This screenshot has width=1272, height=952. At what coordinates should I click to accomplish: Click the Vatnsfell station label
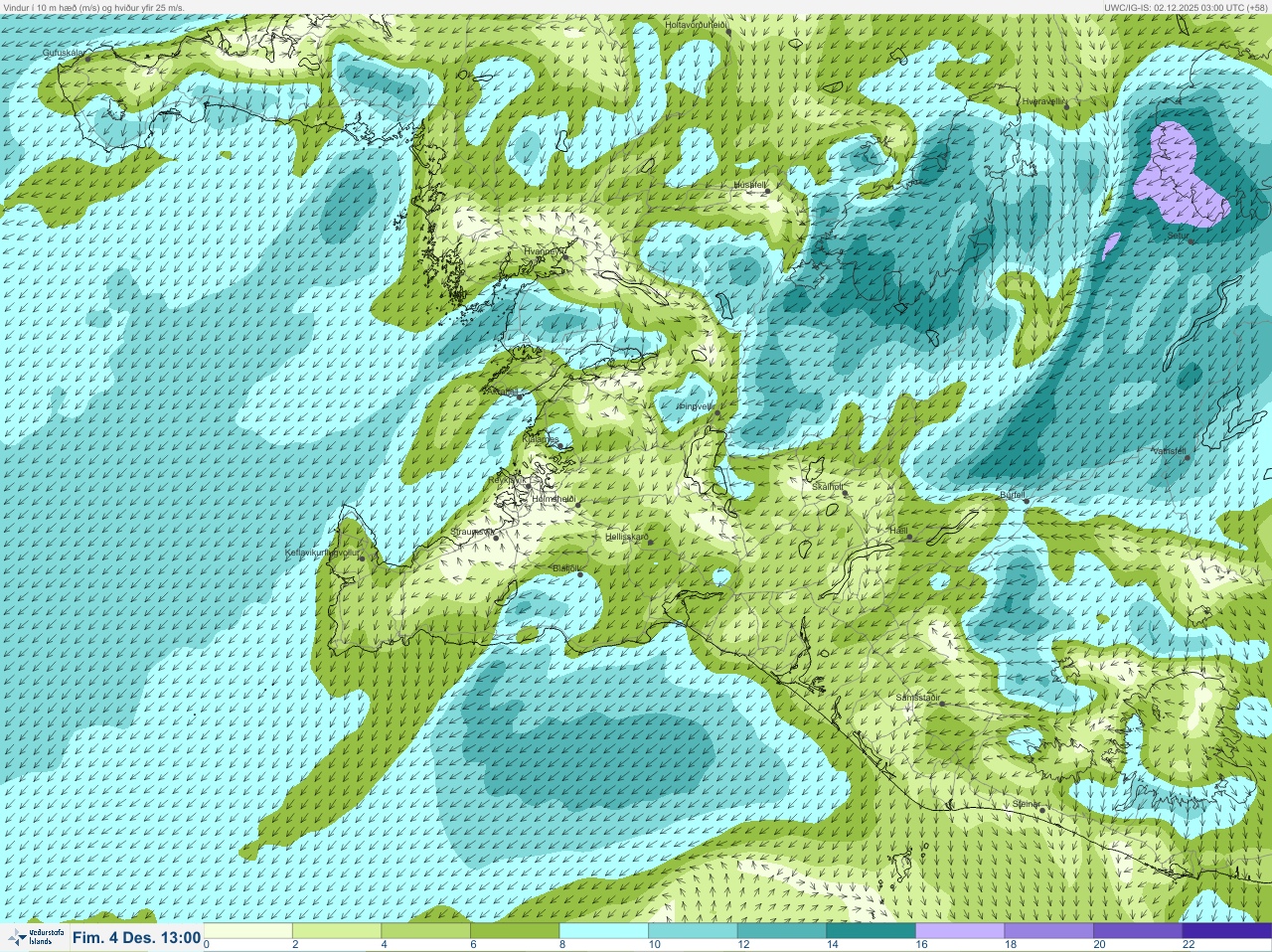point(1169,450)
